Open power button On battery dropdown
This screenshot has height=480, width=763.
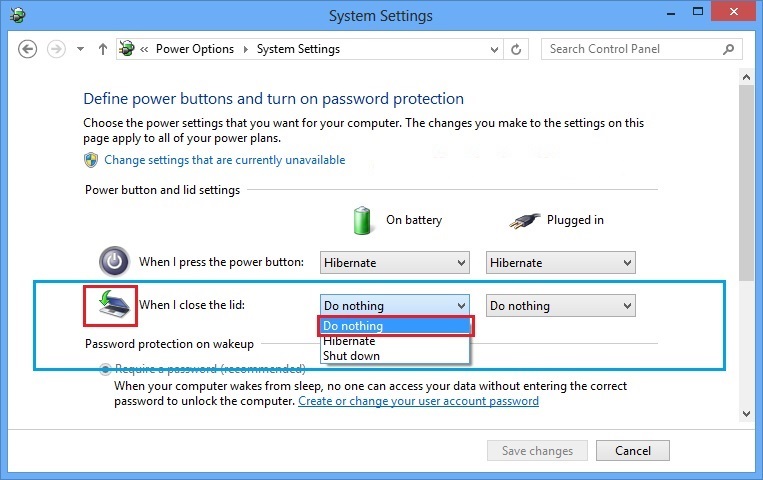(x=395, y=263)
